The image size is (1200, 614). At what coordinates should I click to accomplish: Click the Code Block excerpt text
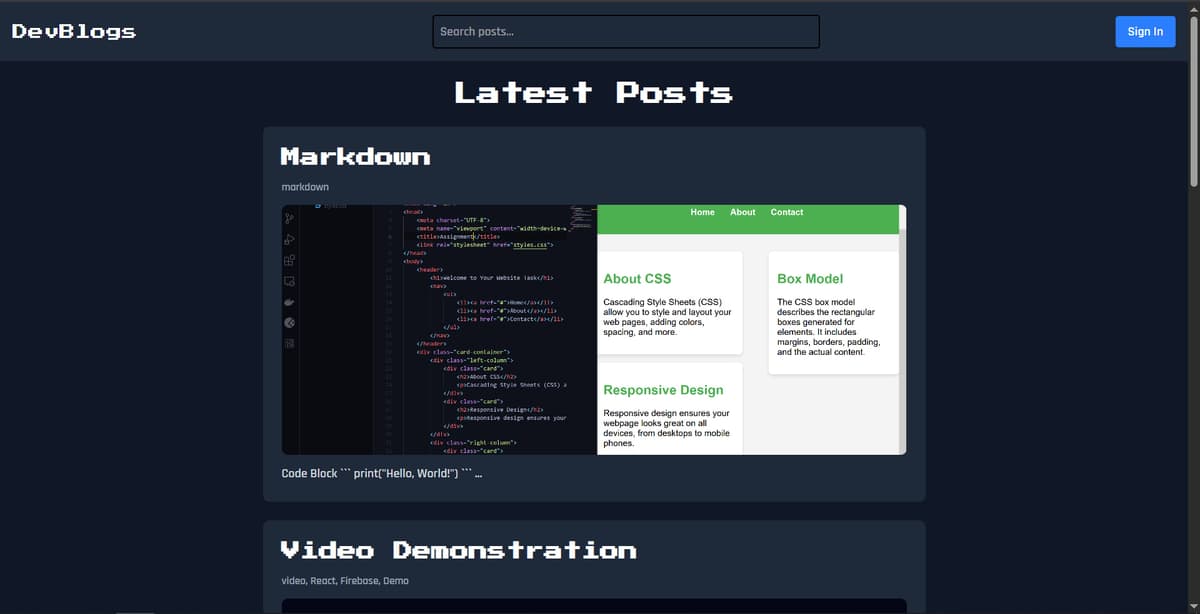pos(382,473)
